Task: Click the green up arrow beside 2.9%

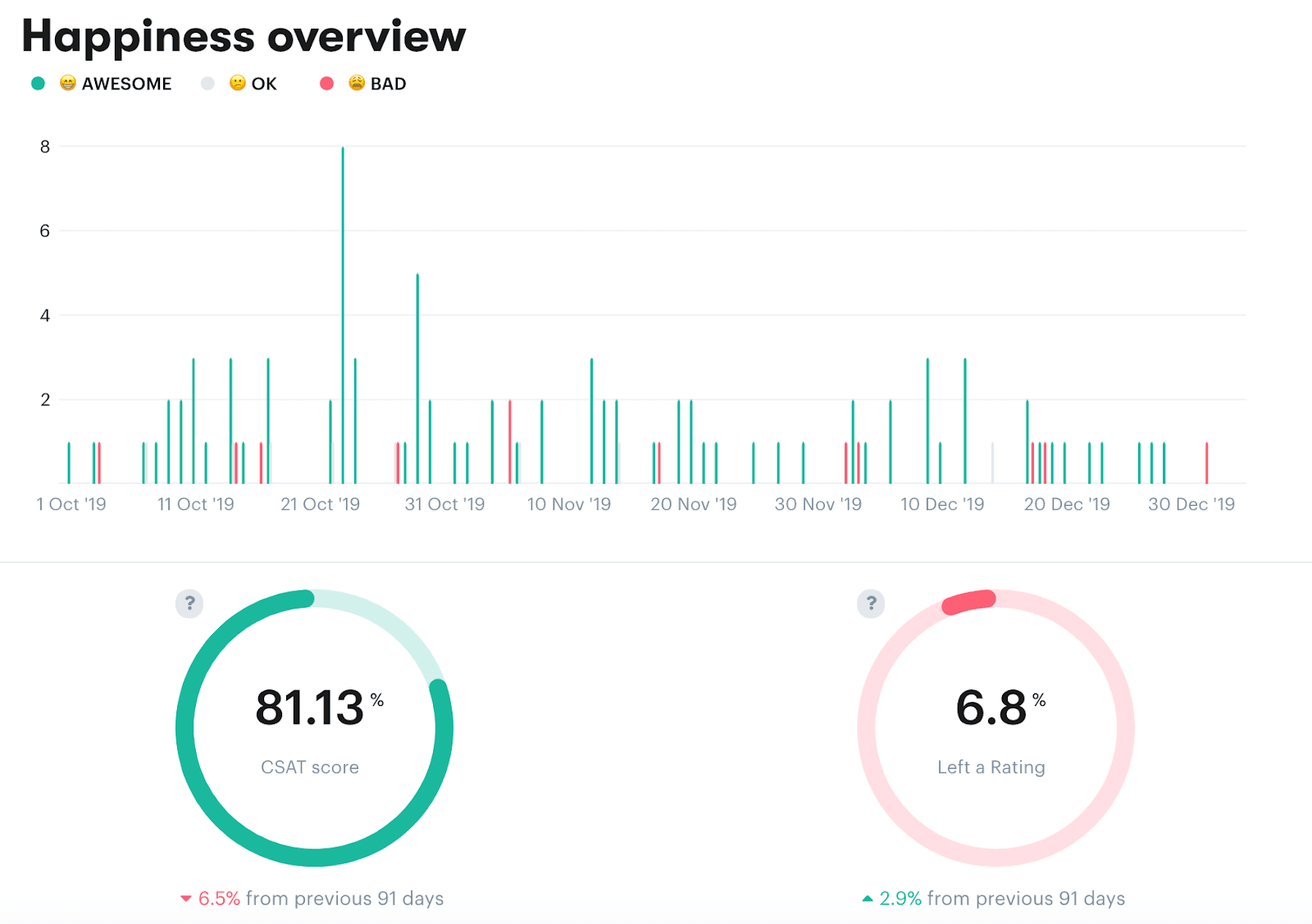Action: [x=867, y=899]
